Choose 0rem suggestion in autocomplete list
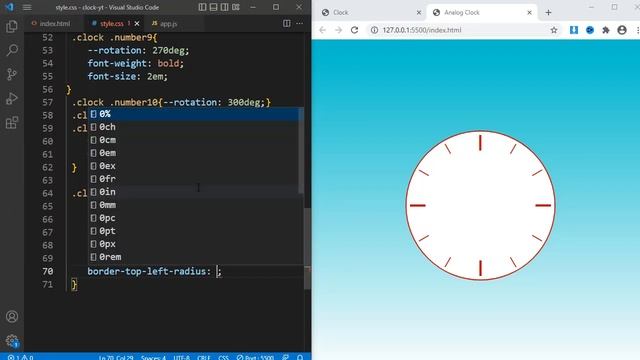The width and height of the screenshot is (640, 360). (194, 257)
